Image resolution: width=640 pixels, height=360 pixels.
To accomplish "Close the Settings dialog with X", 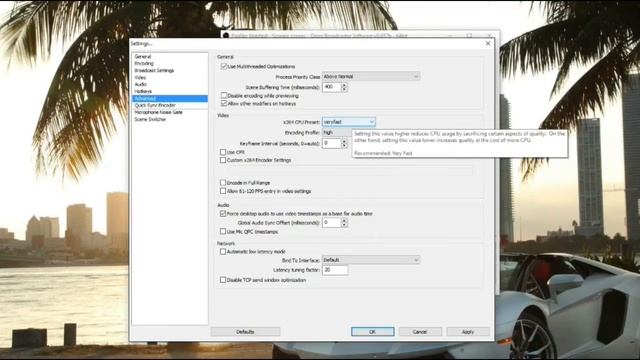I will [x=488, y=43].
